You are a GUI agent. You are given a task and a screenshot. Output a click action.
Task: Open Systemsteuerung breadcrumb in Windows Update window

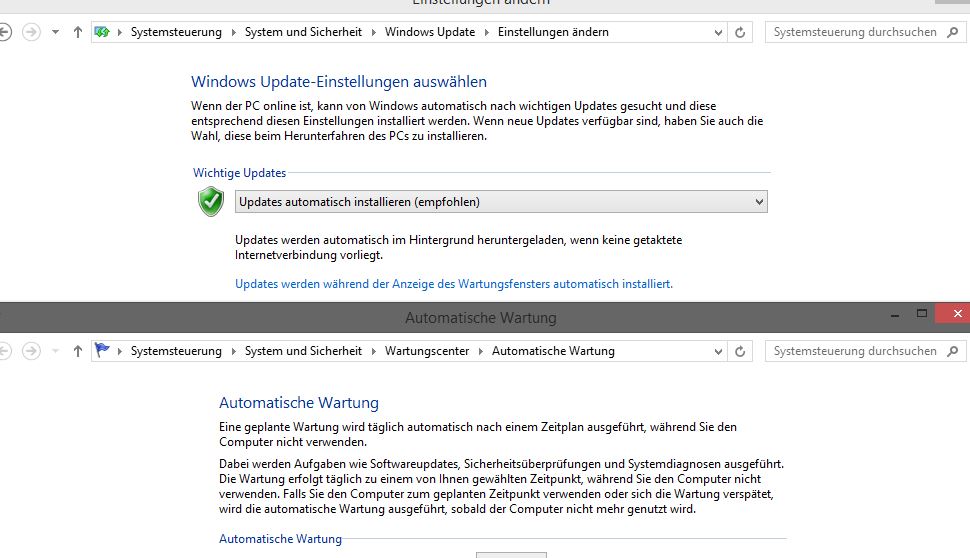(176, 32)
